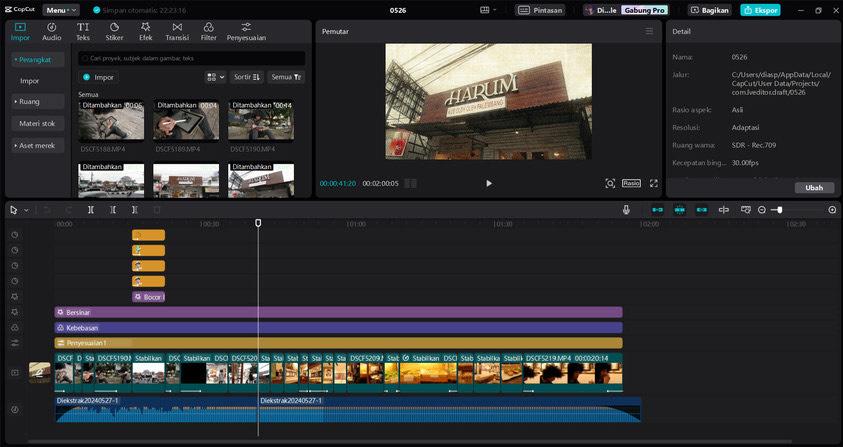Image resolution: width=843 pixels, height=447 pixels.
Task: Click the zoom-out minus icon on timeline
Action: (x=762, y=210)
